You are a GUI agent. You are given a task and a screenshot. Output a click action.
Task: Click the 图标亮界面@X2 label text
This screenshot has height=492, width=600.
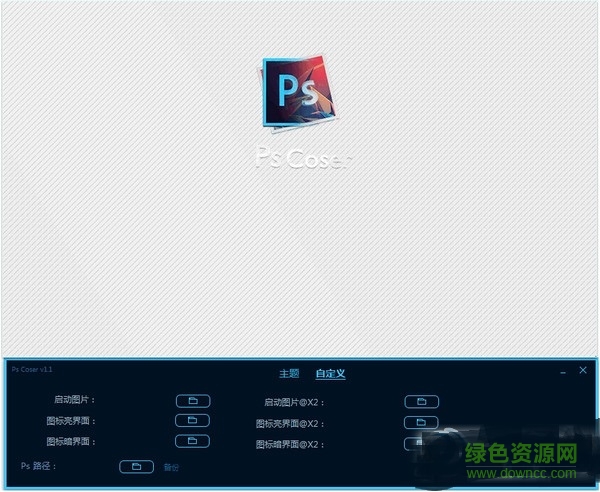tap(289, 423)
